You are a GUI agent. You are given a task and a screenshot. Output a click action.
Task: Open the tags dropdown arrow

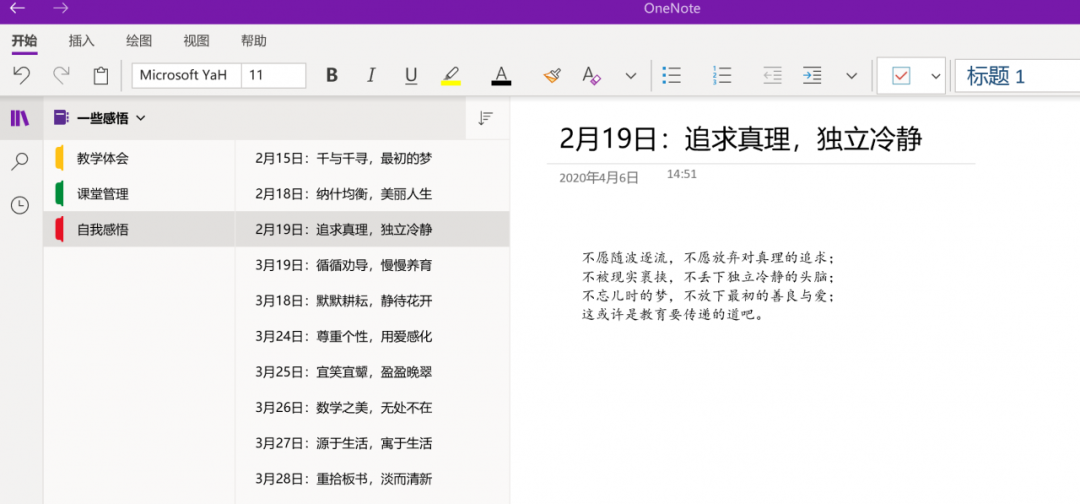click(935, 76)
